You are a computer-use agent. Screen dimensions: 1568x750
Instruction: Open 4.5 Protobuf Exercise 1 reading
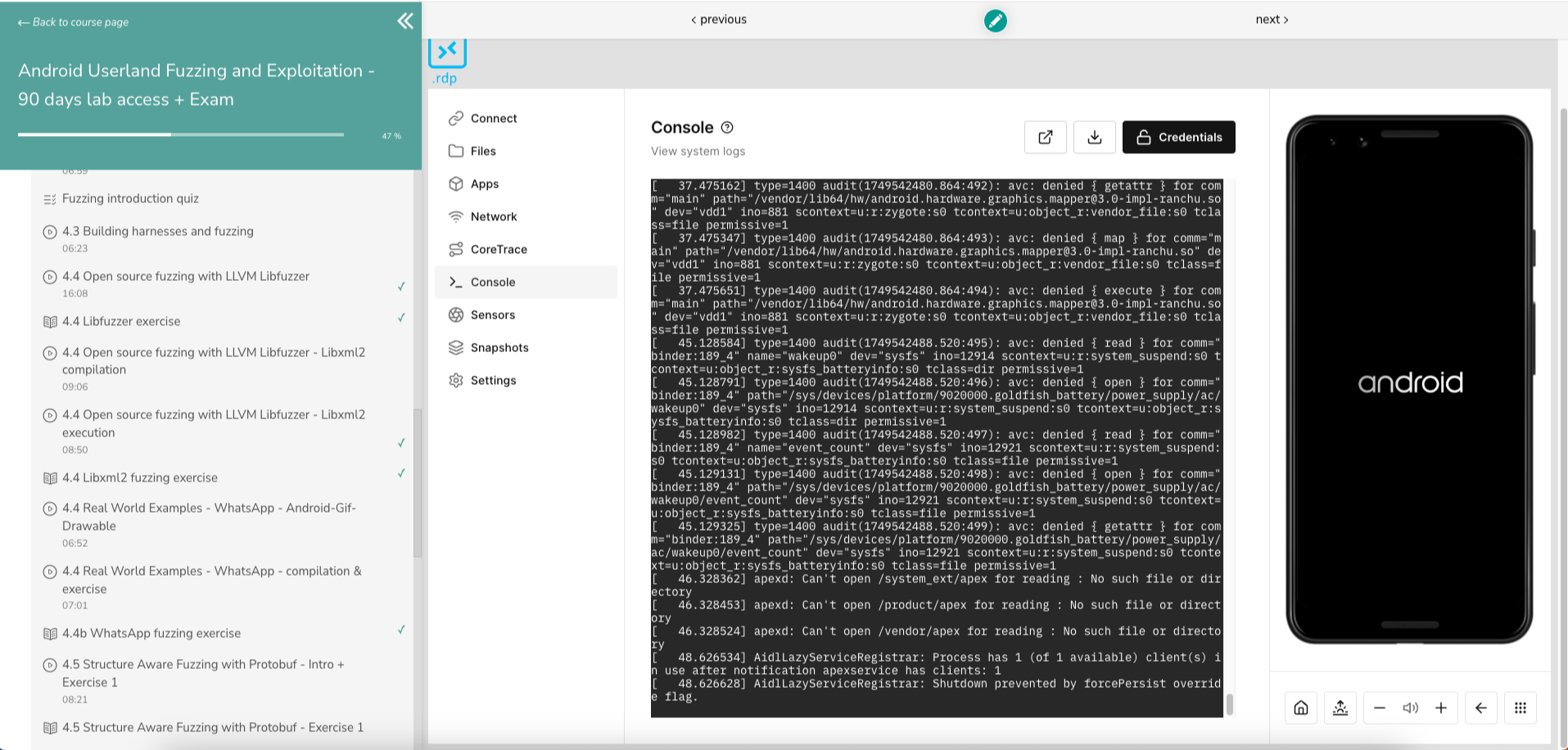tap(213, 728)
